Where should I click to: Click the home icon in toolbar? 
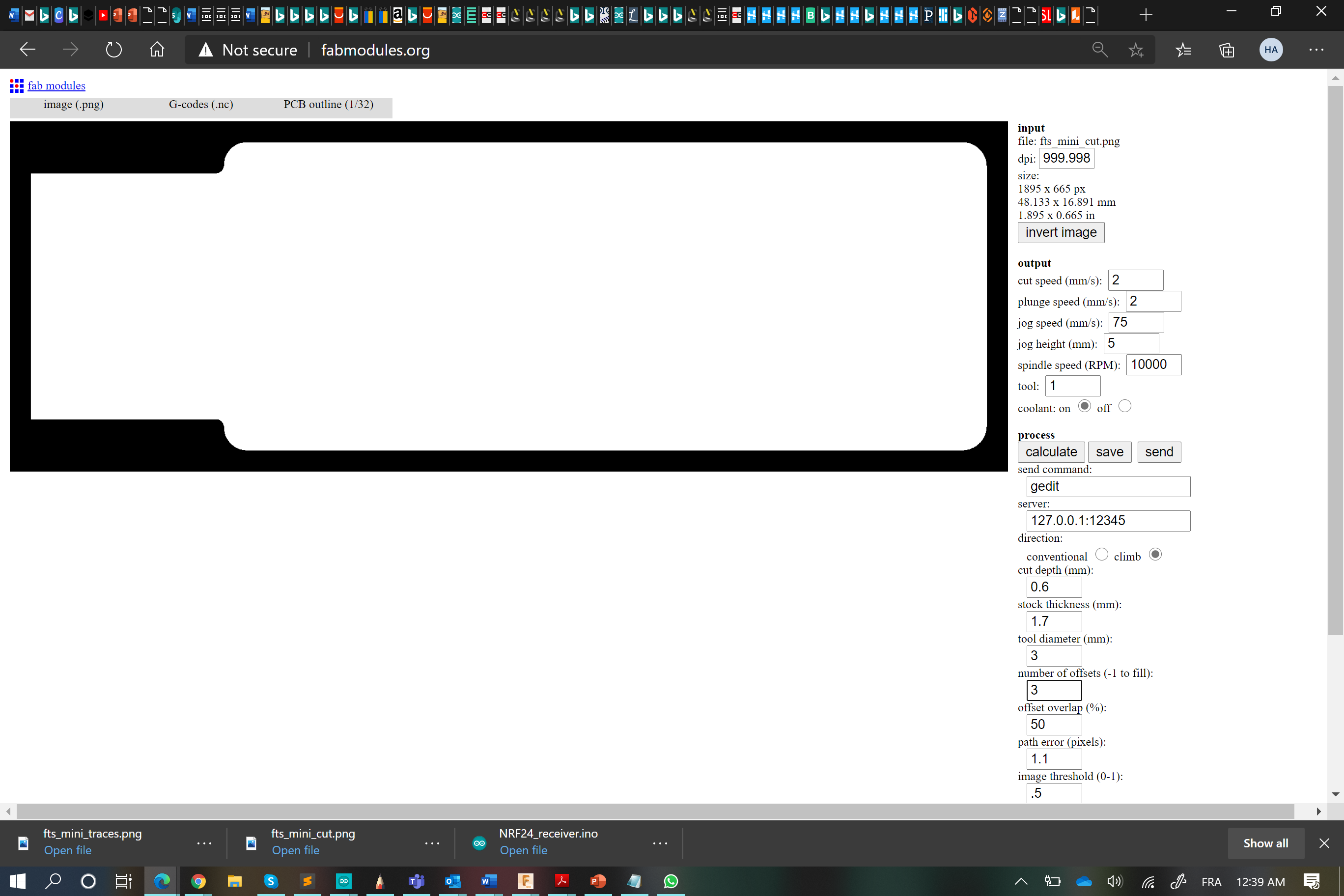157,50
